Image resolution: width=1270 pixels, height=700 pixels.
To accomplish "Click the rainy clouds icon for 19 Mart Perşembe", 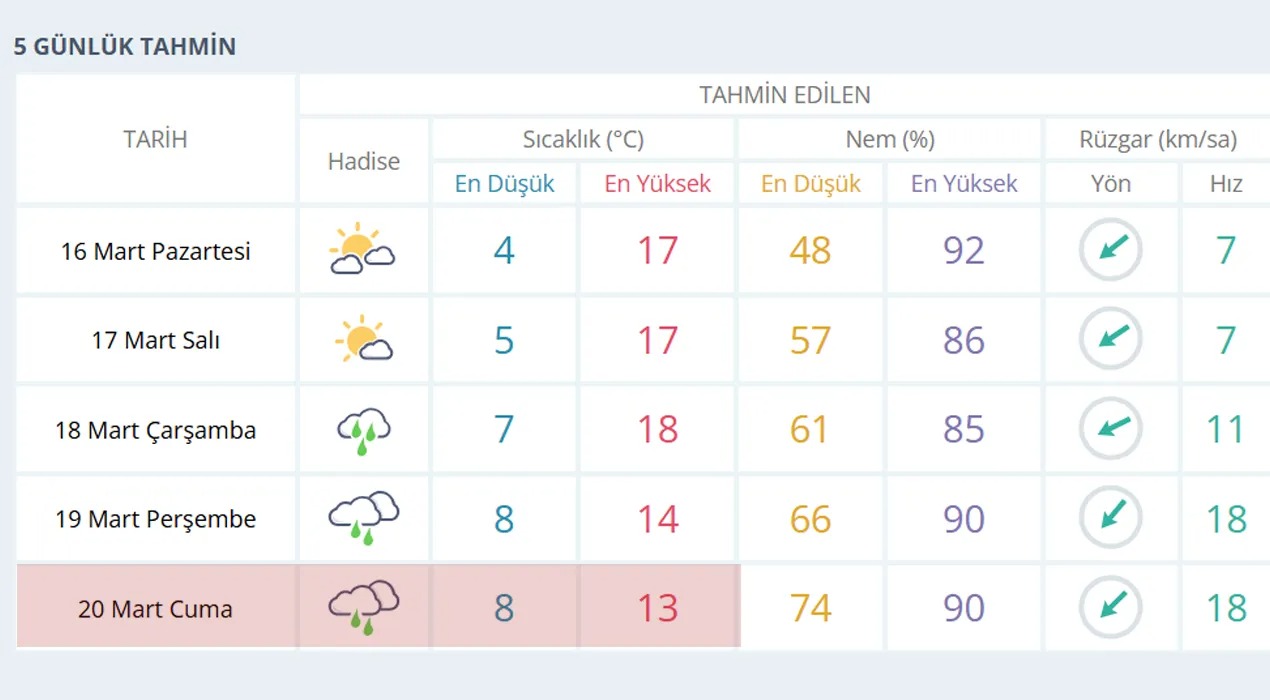I will pos(363,518).
